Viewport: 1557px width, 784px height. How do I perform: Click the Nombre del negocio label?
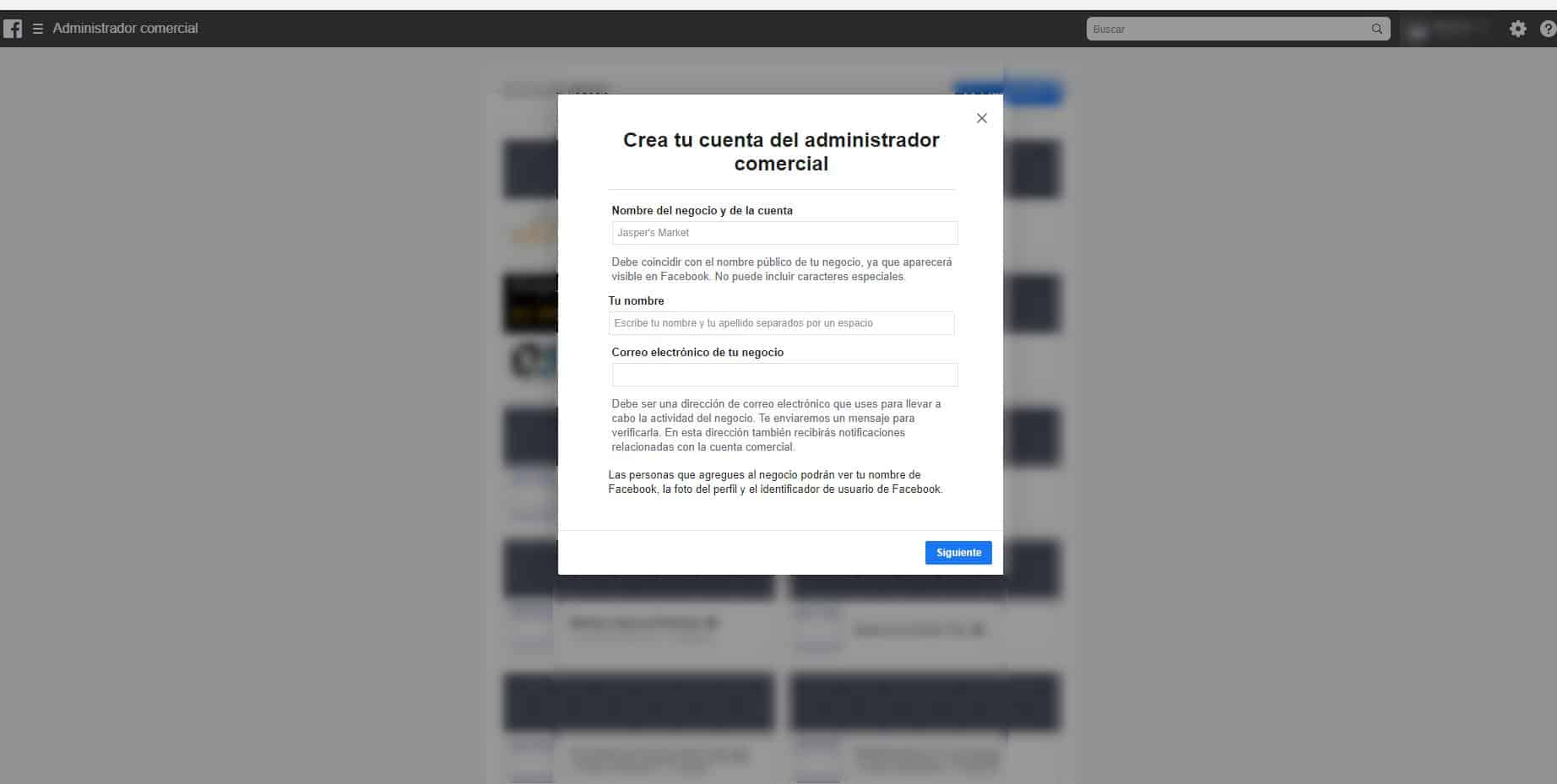click(x=702, y=211)
